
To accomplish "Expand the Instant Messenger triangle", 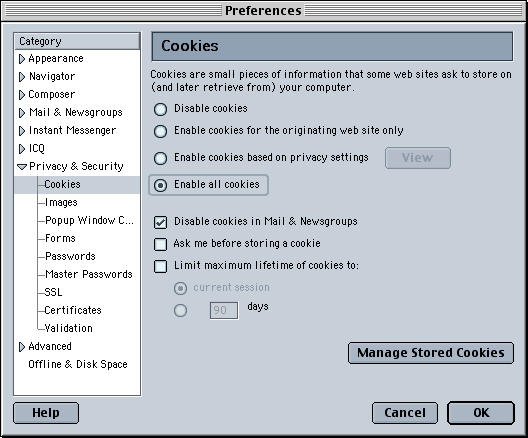I will coord(22,131).
